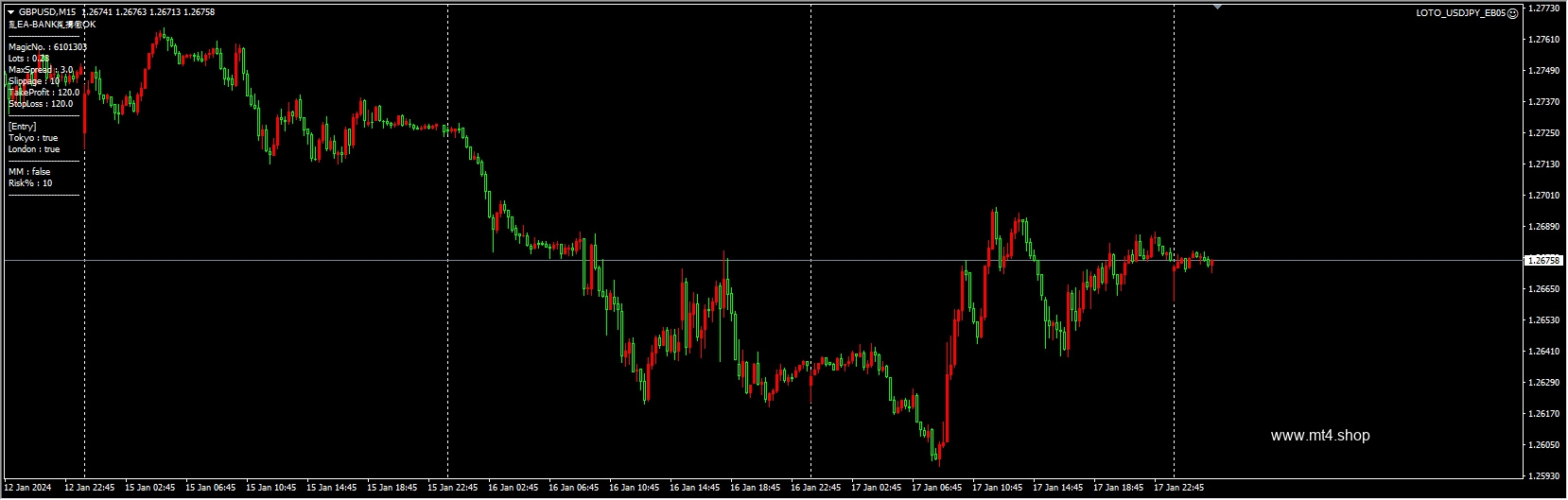Screen dimensions: 1568x500
Task: Click the [Entry] heading
Action: (23, 127)
